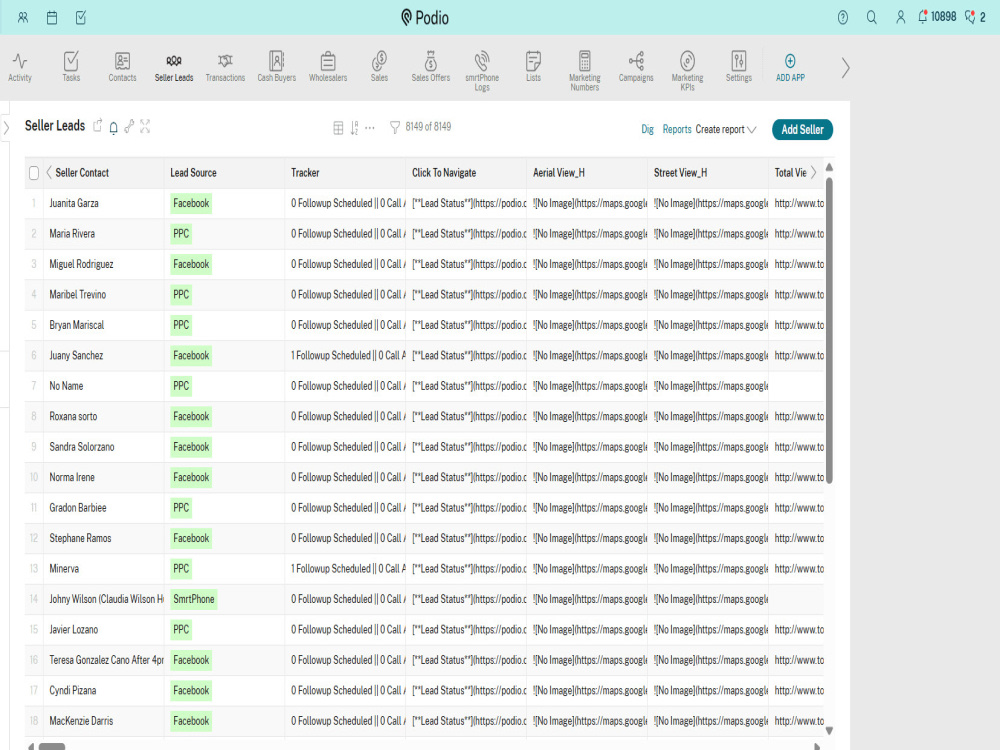This screenshot has width=1000, height=750.
Task: Open the three-dots more options menu
Action: point(370,128)
